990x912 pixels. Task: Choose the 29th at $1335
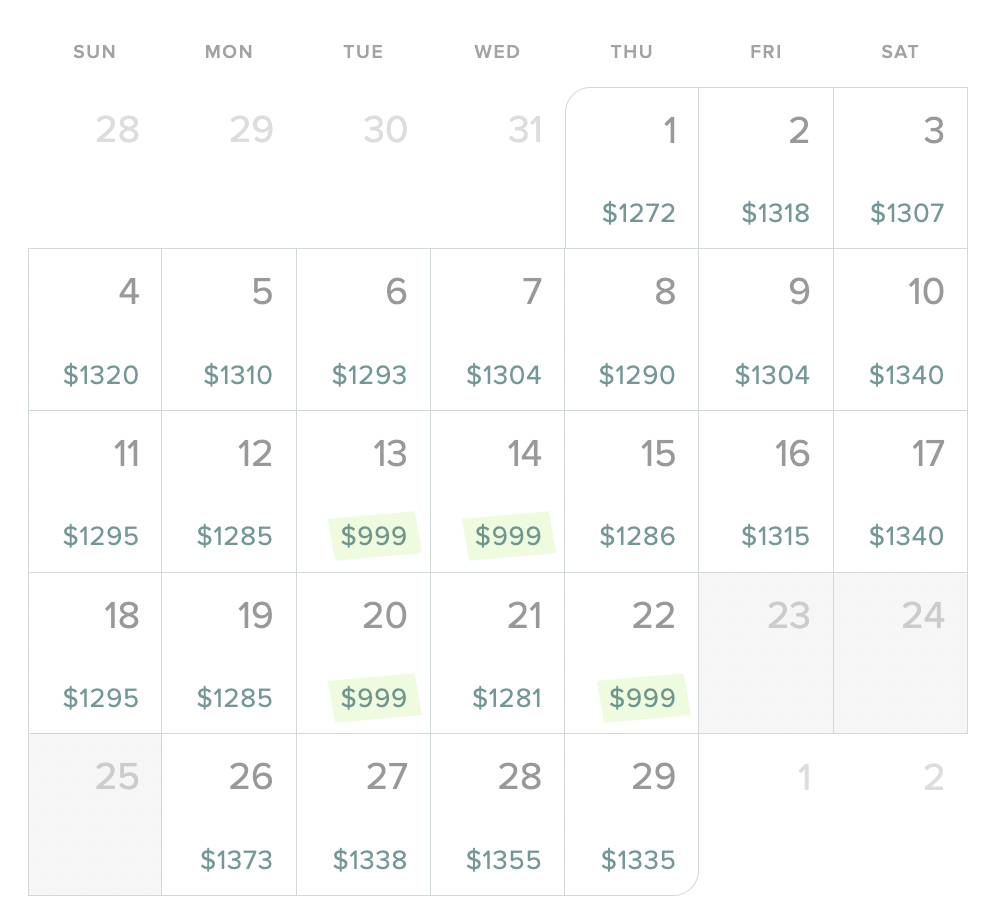[x=631, y=815]
